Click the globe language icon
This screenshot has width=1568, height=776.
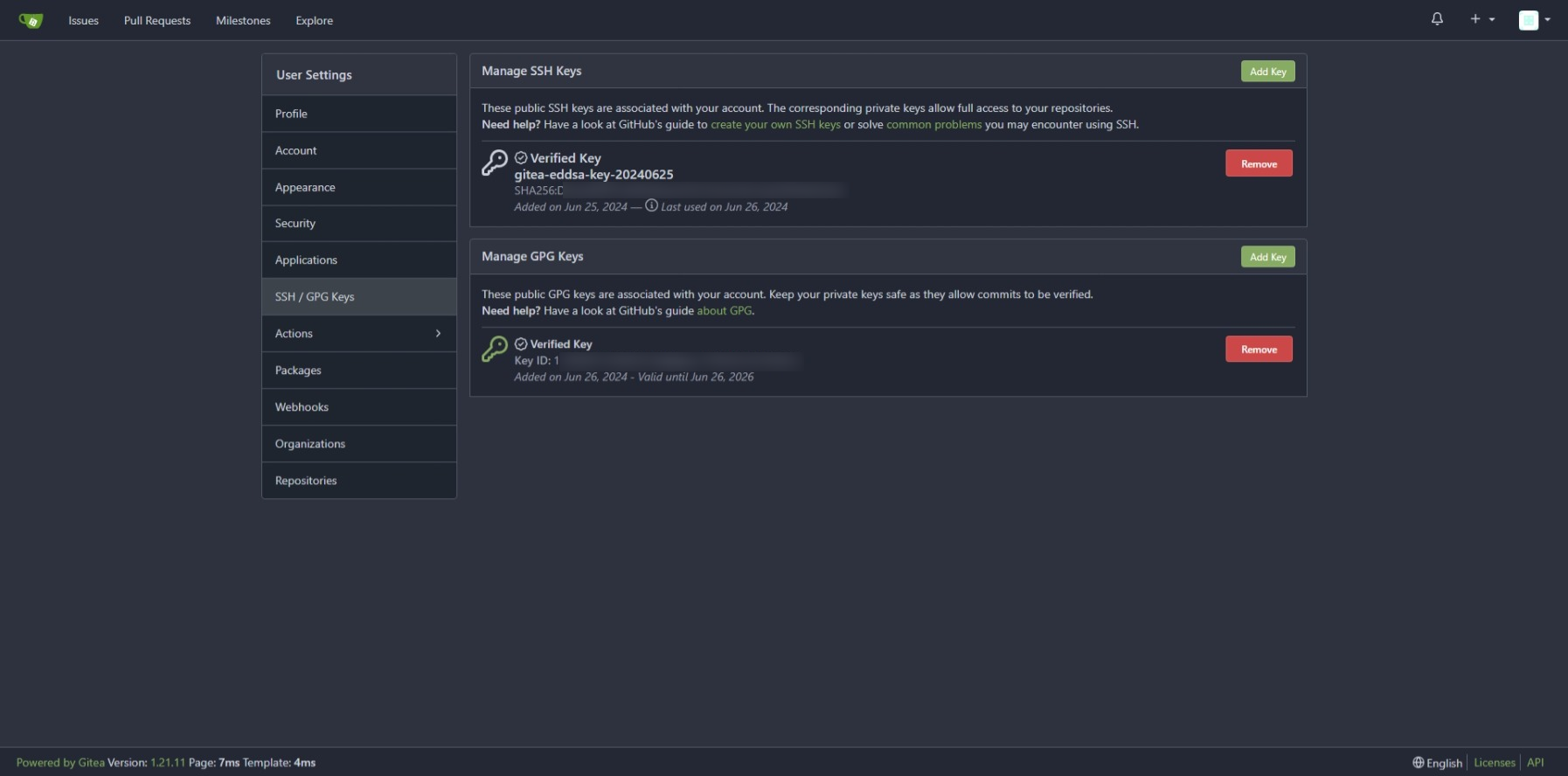point(1418,763)
